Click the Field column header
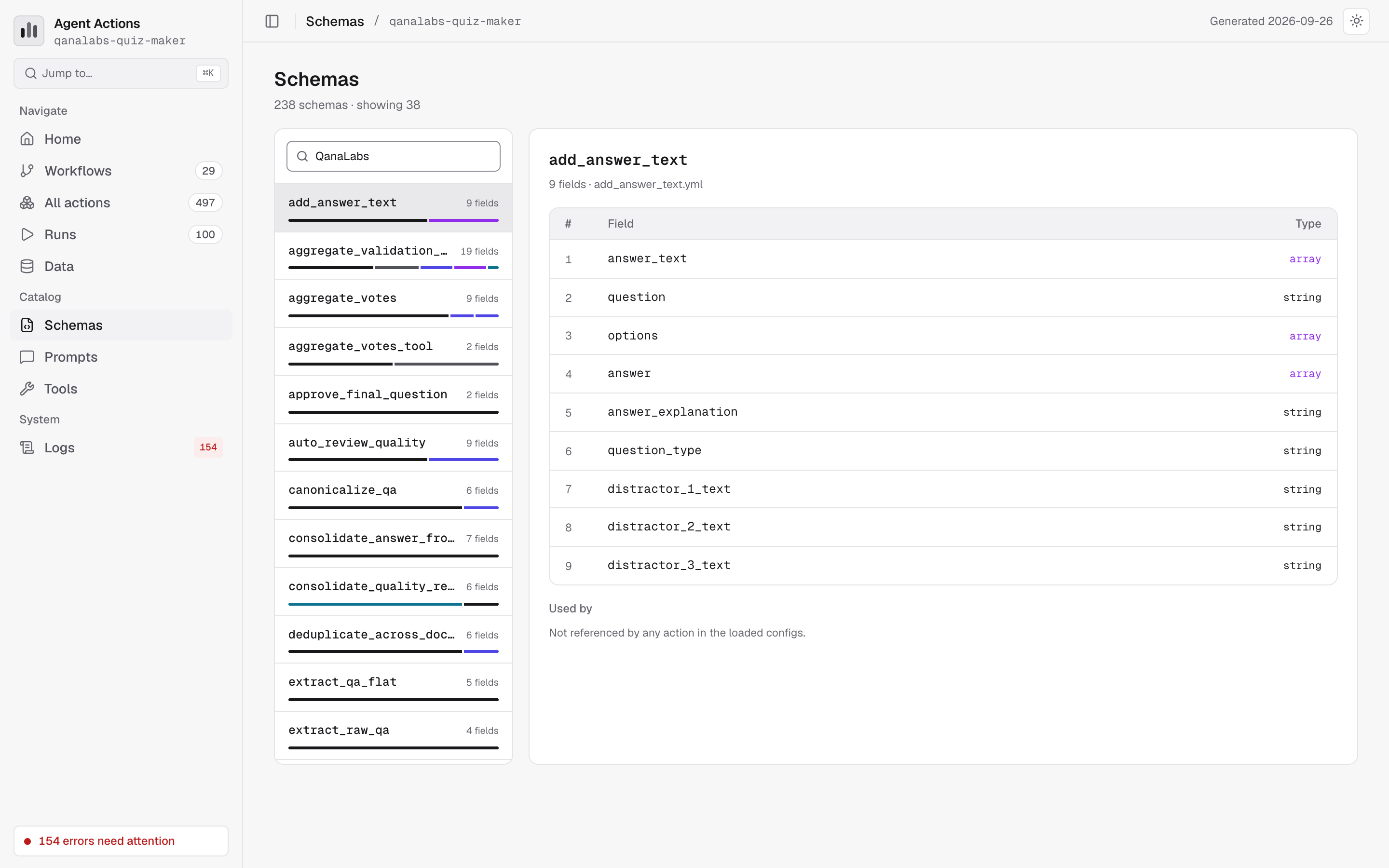Screen dimensions: 1389x868 pos(620,224)
